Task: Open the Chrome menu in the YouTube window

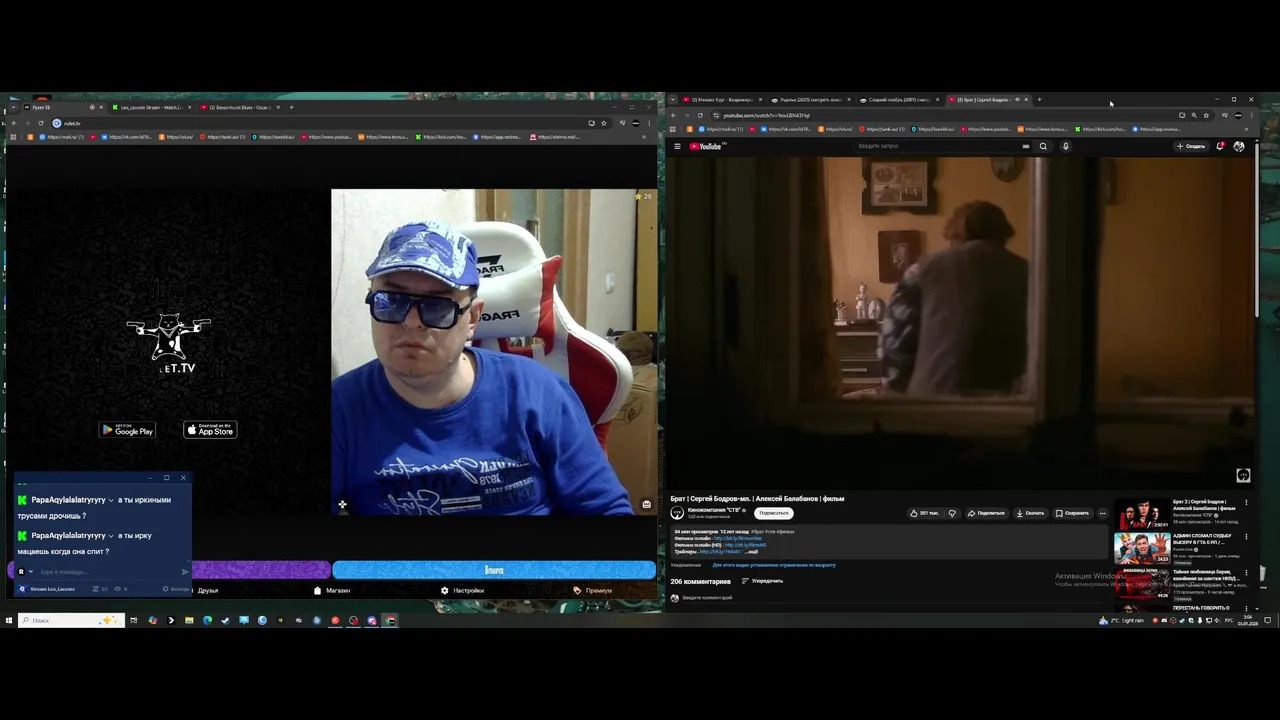Action: (1251, 115)
